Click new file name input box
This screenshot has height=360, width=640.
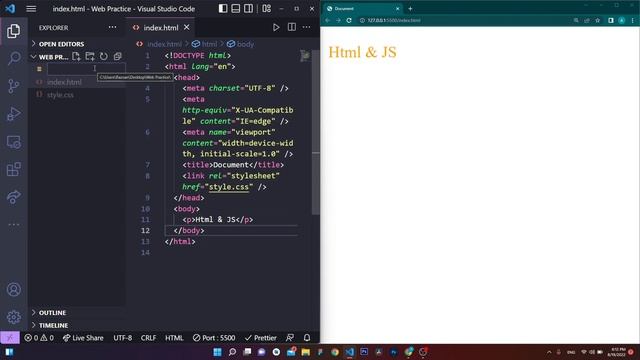(86, 69)
